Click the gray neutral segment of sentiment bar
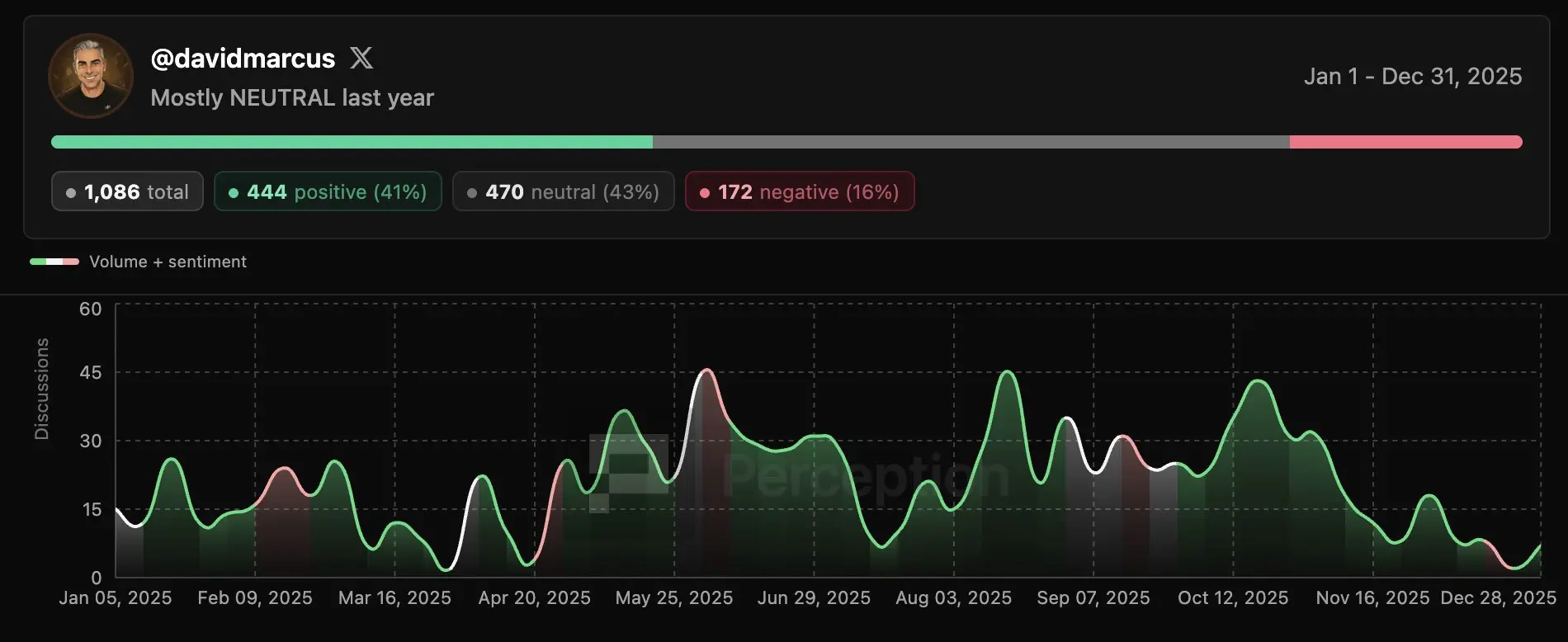The height and width of the screenshot is (642, 1568). tap(971, 142)
